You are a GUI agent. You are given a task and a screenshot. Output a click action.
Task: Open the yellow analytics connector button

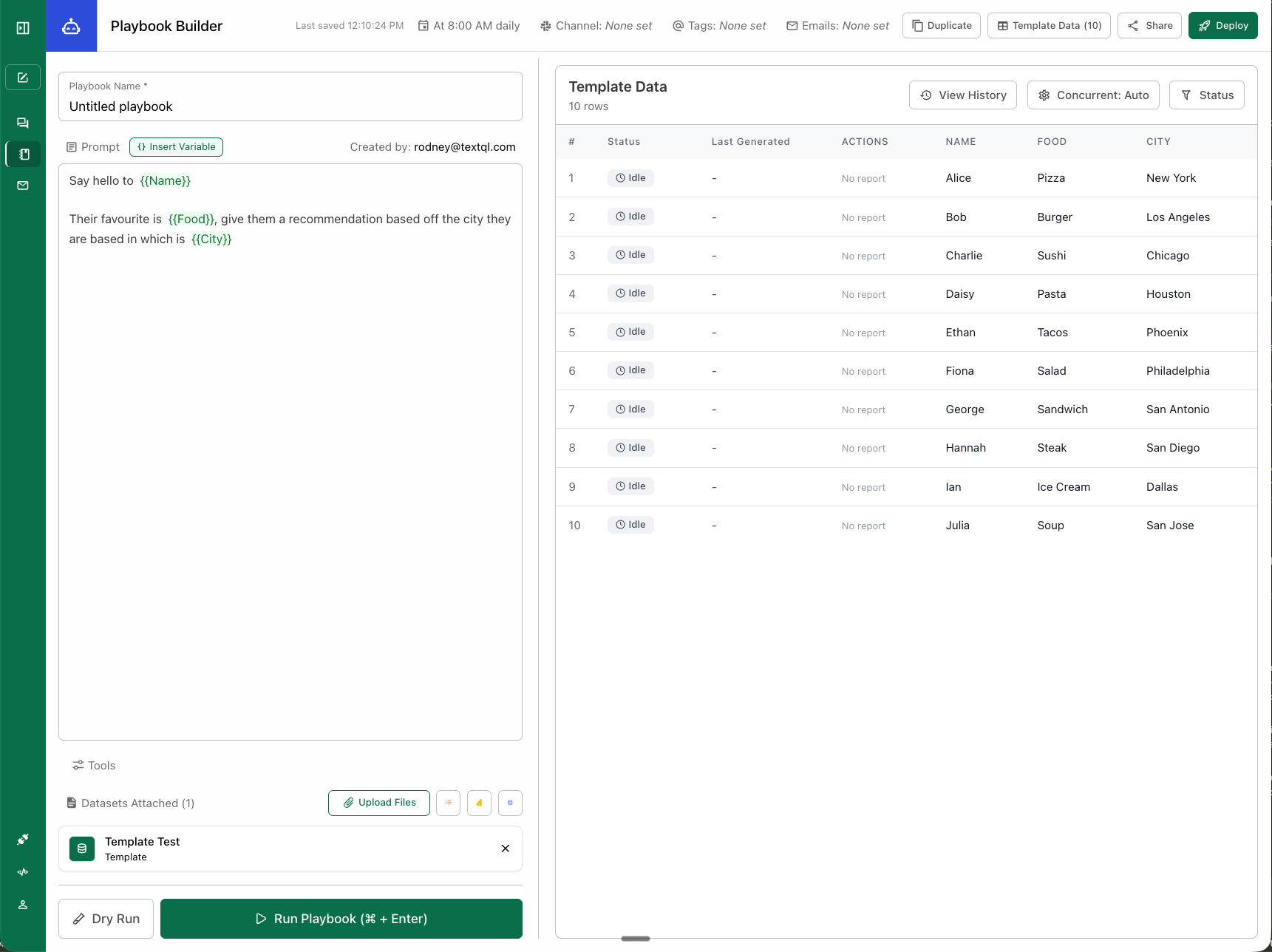point(479,803)
